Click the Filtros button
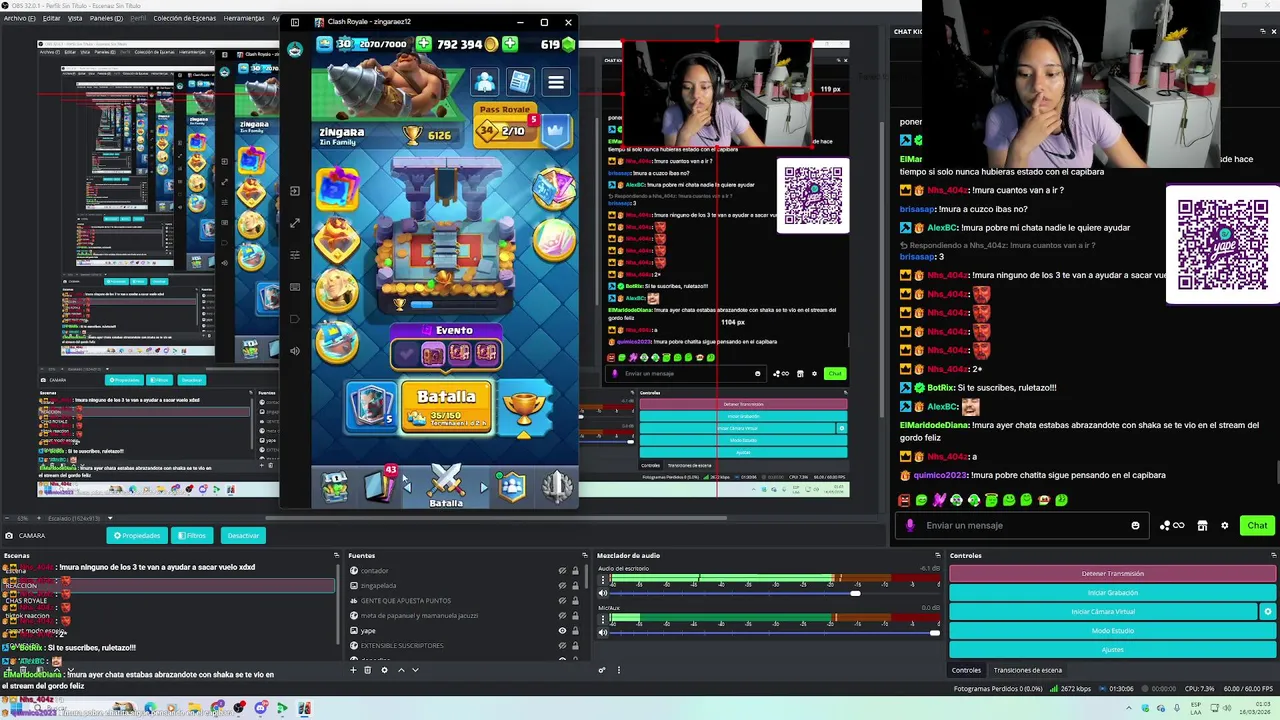1280x720 pixels. pyautogui.click(x=193, y=535)
